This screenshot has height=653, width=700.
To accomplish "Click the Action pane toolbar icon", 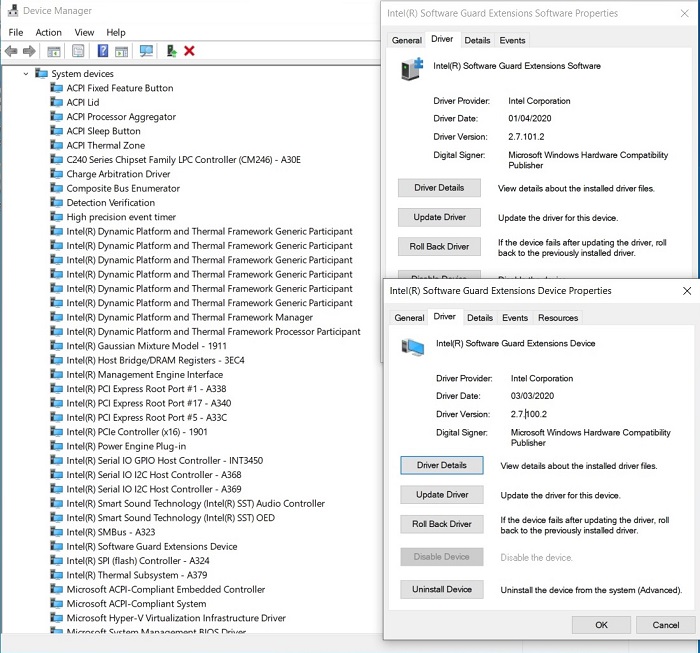I will (x=121, y=51).
